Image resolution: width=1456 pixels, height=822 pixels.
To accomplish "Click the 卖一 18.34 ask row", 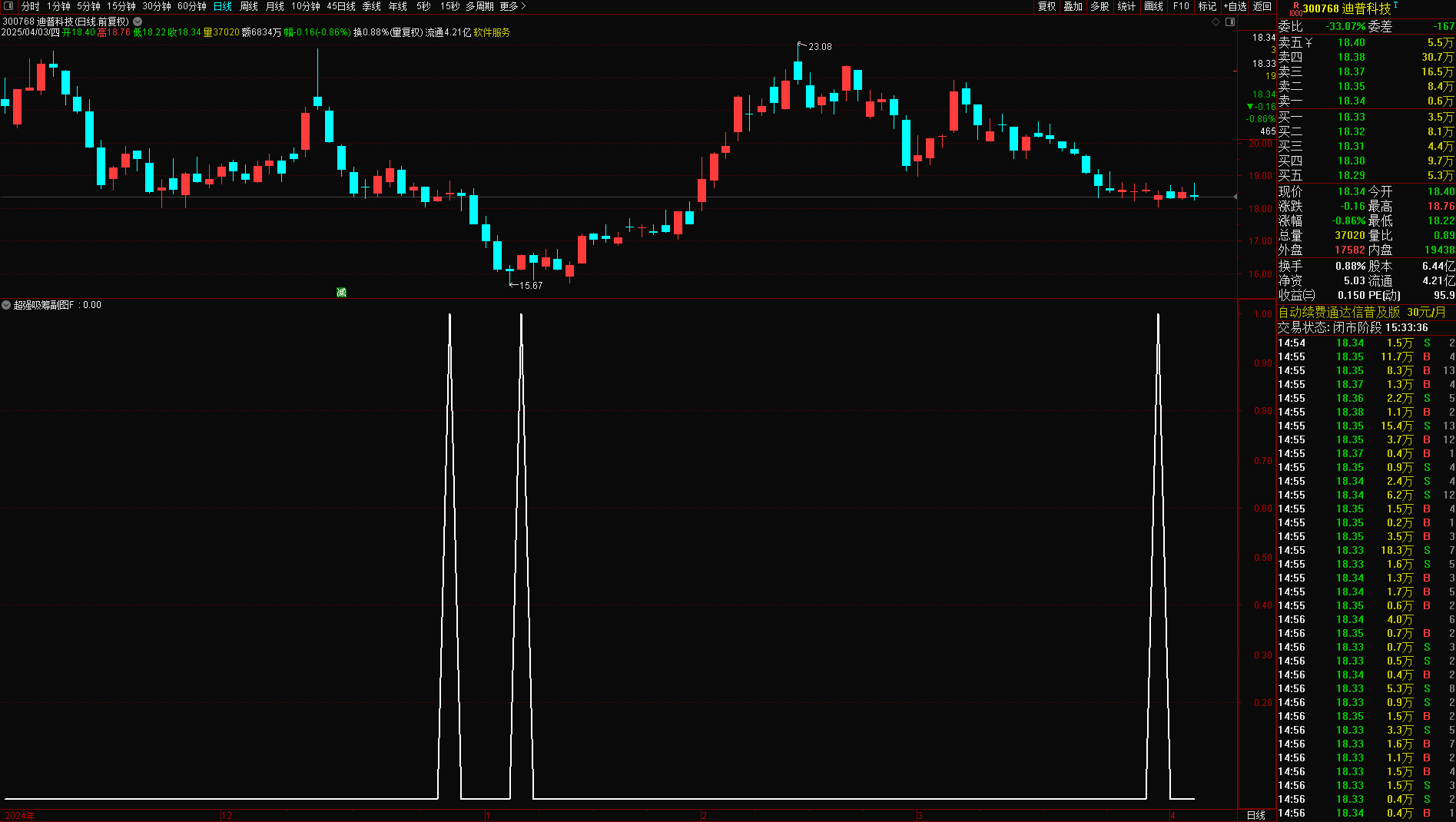I will tap(1366, 101).
